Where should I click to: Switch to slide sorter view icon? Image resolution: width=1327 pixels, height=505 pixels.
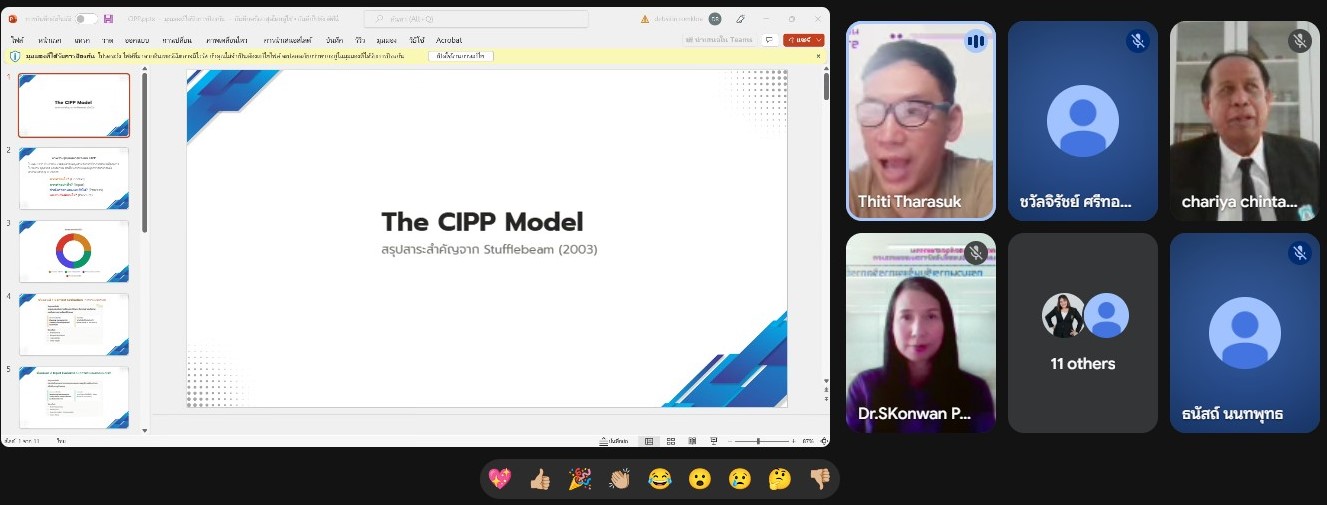(x=670, y=441)
